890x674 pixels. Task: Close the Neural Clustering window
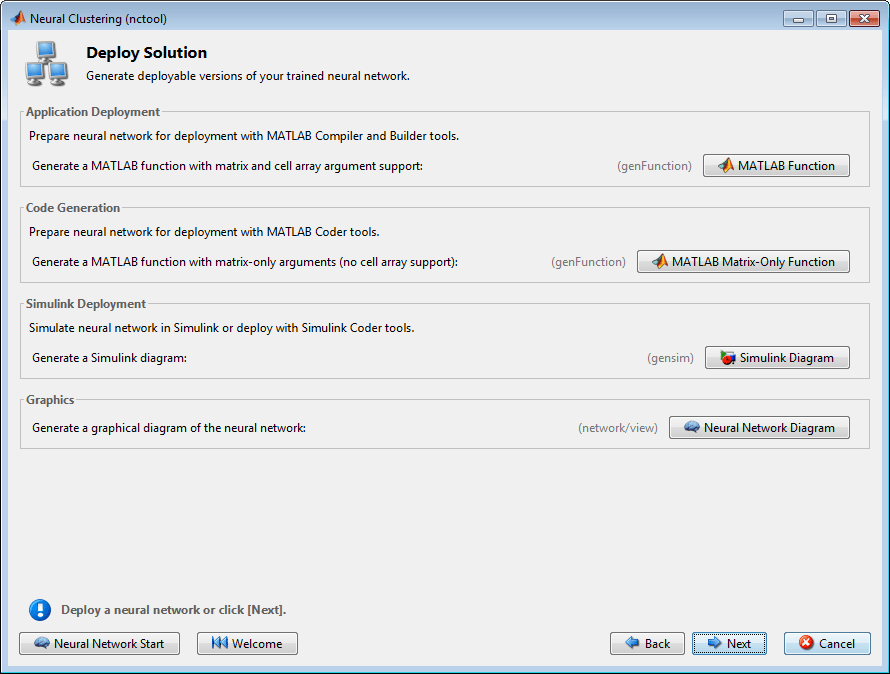862,18
